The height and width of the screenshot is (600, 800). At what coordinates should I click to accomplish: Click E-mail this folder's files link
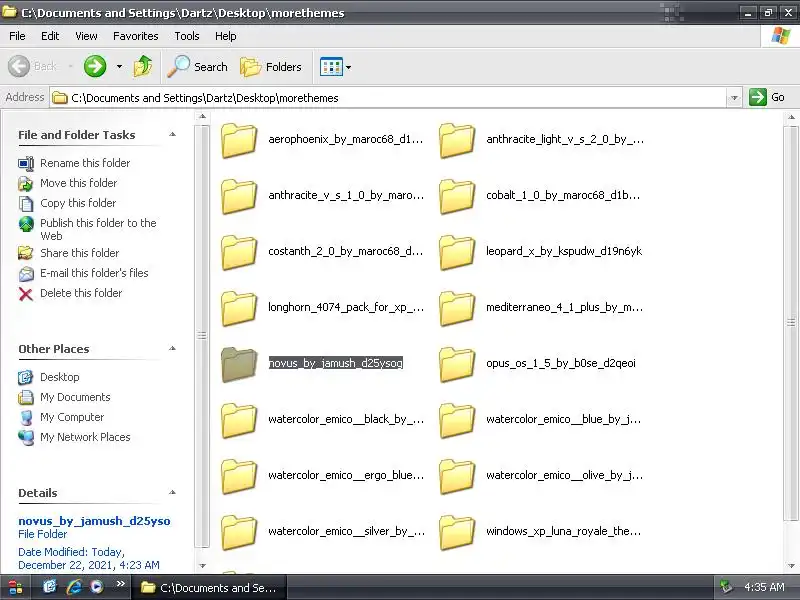point(94,273)
